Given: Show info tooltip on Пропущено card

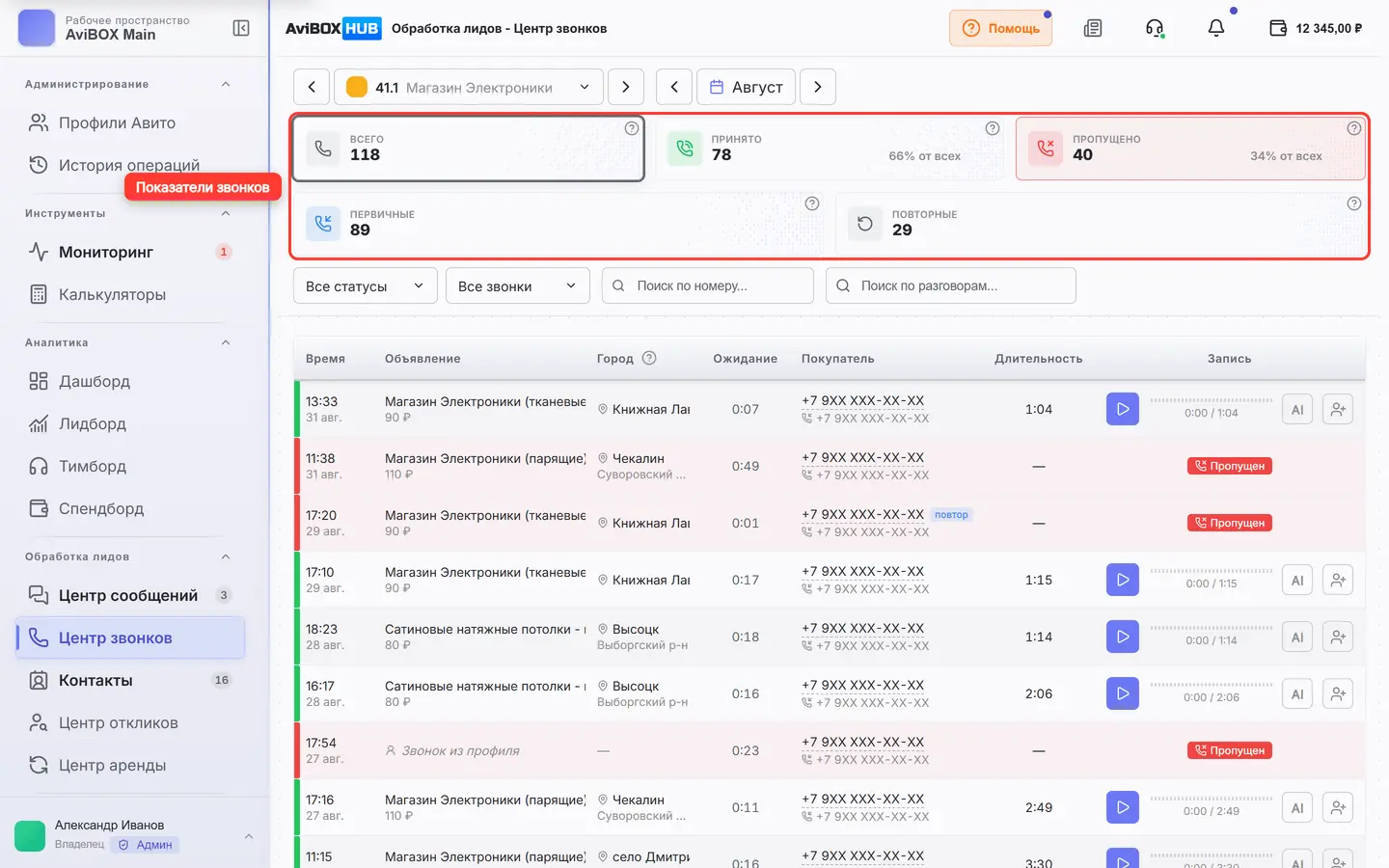Looking at the screenshot, I should click(1354, 128).
